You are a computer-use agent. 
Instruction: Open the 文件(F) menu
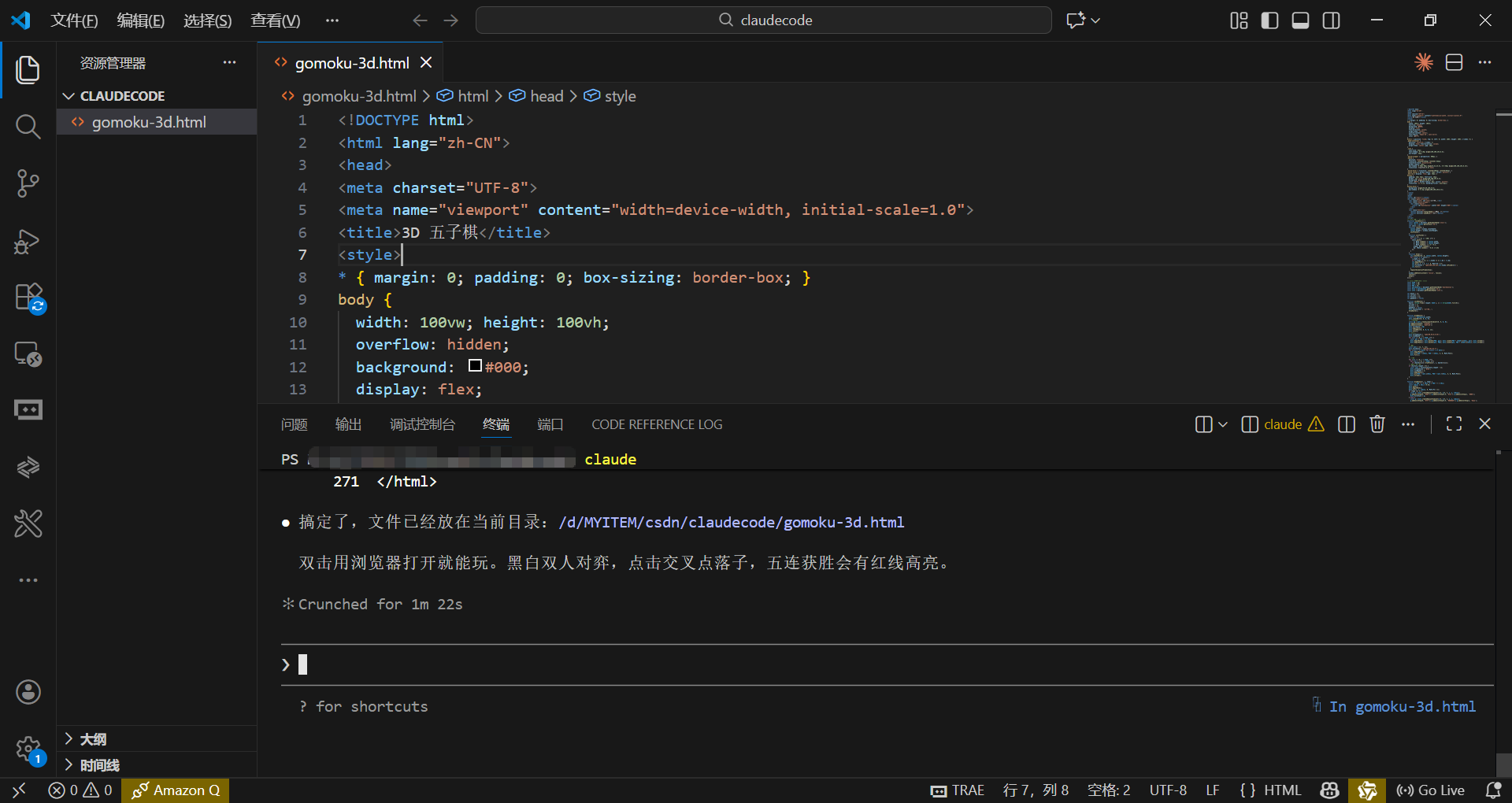pos(74,20)
